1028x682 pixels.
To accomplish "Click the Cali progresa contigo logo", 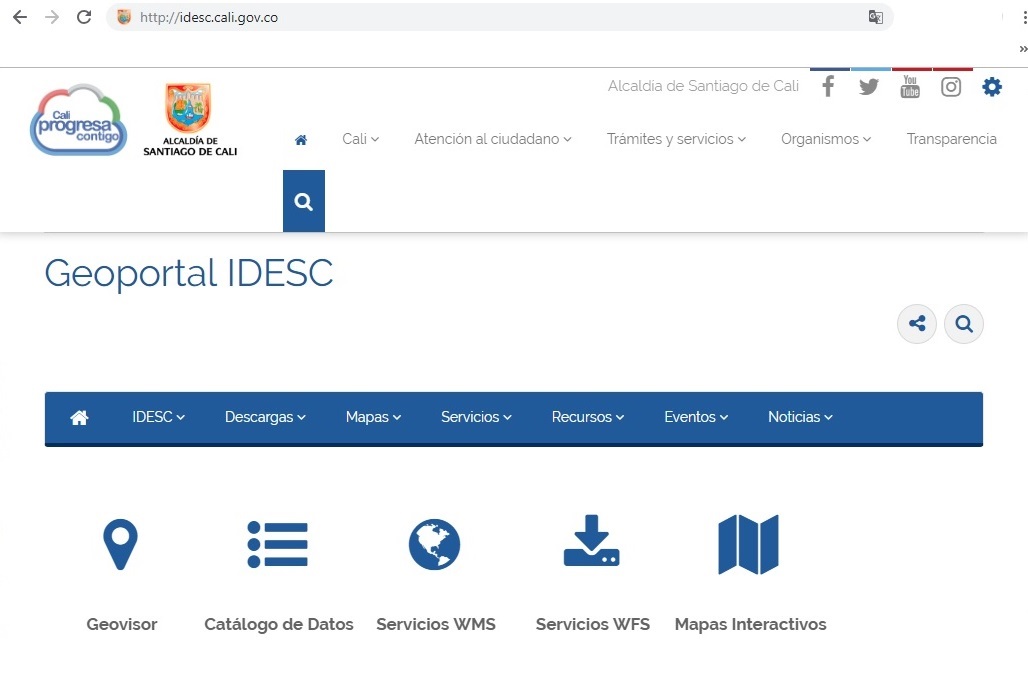I will pyautogui.click(x=78, y=118).
